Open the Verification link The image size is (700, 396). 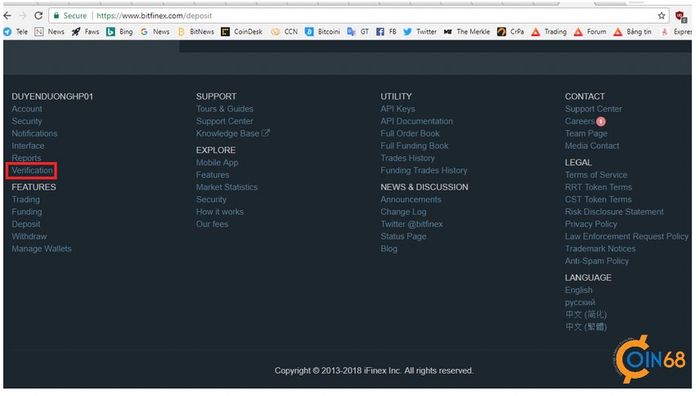pyautogui.click(x=32, y=171)
